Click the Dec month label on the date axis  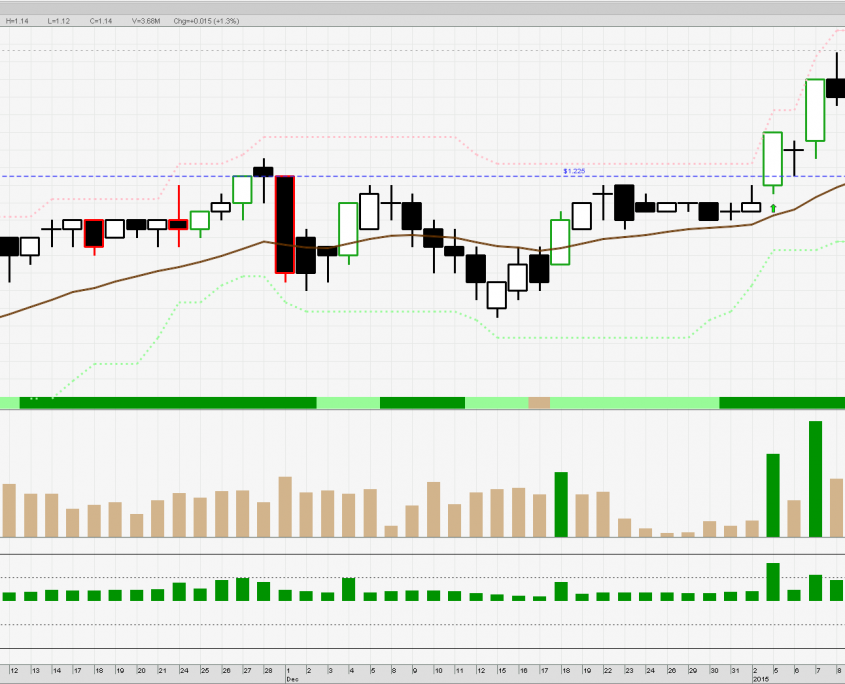click(293, 679)
